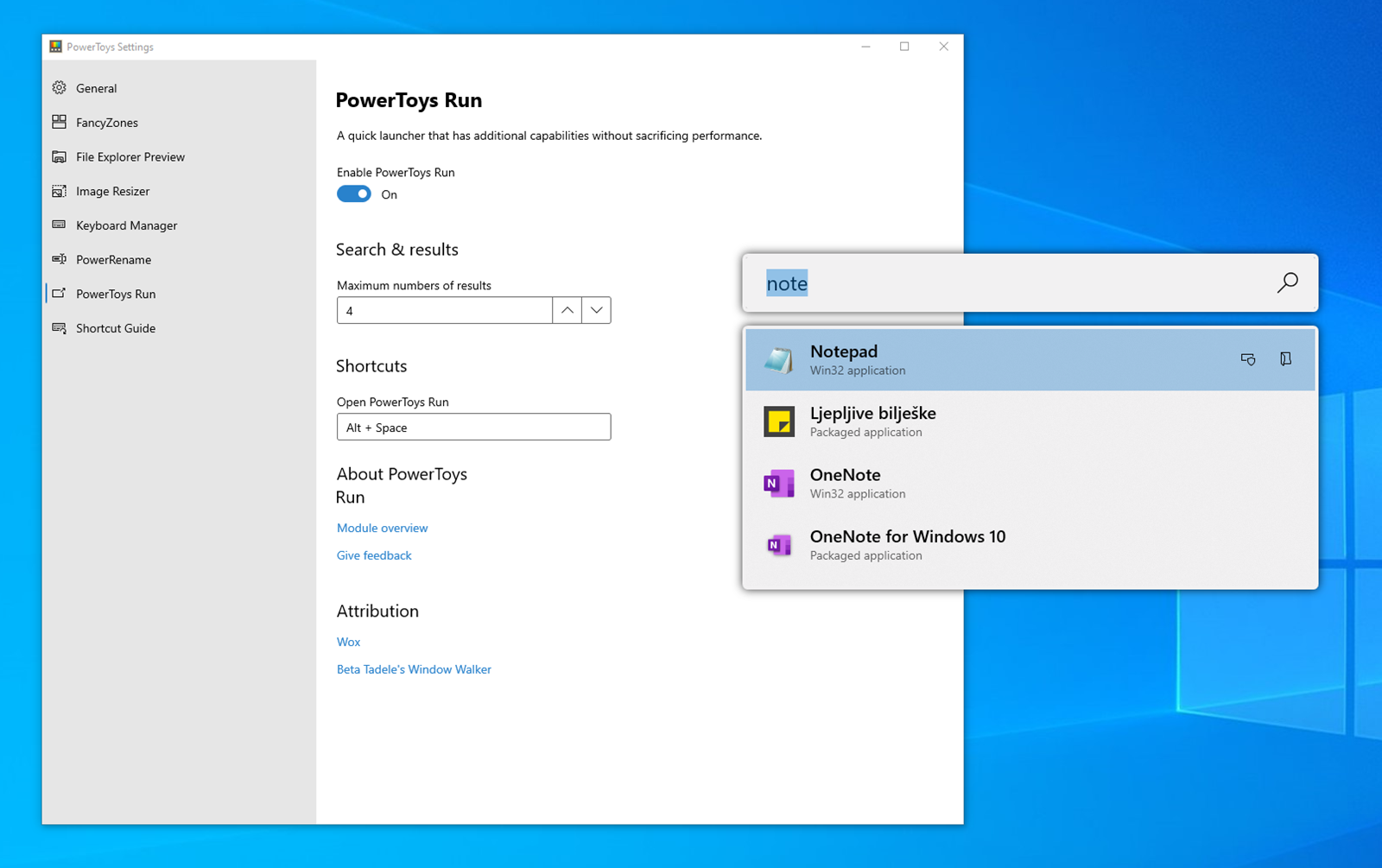Select PowerRename in sidebar

coord(180,259)
